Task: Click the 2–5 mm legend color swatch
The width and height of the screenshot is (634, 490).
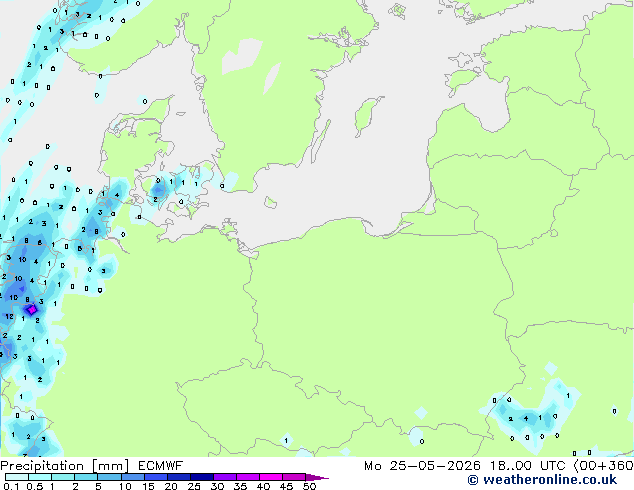Action: point(86,477)
